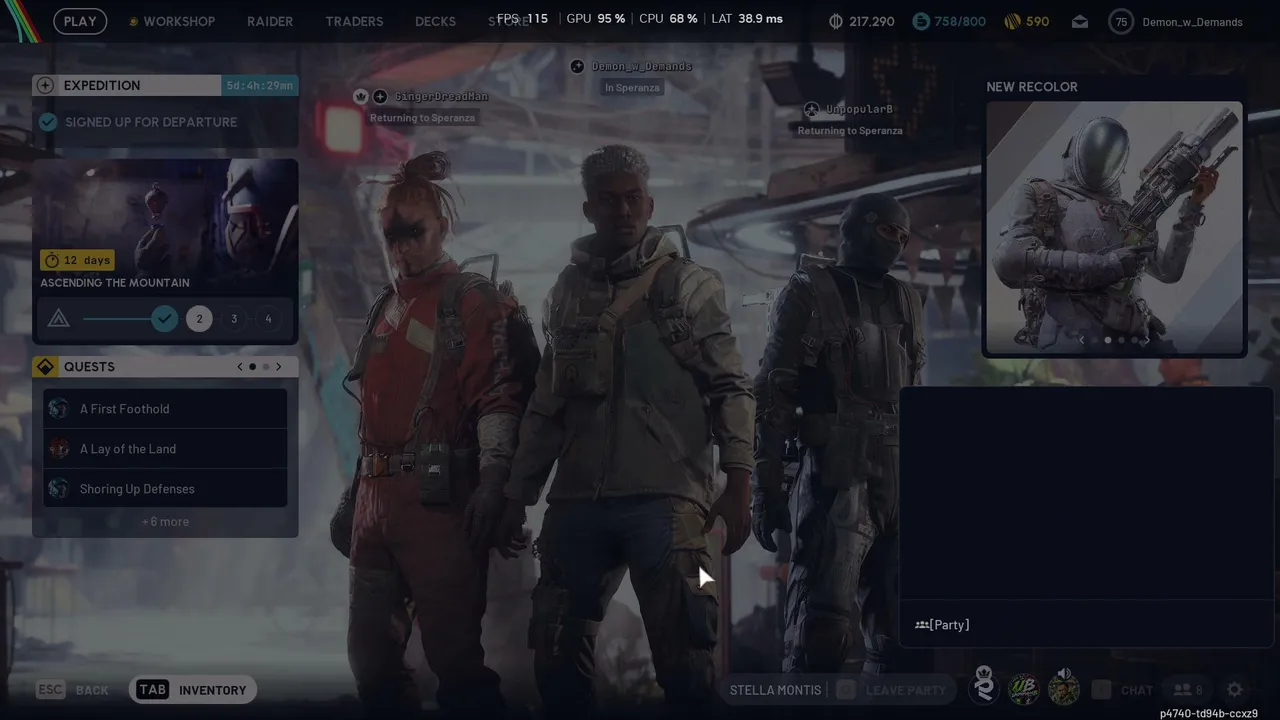This screenshot has height=720, width=1280.
Task: Expand the '+6 more' quests list
Action: click(x=165, y=521)
